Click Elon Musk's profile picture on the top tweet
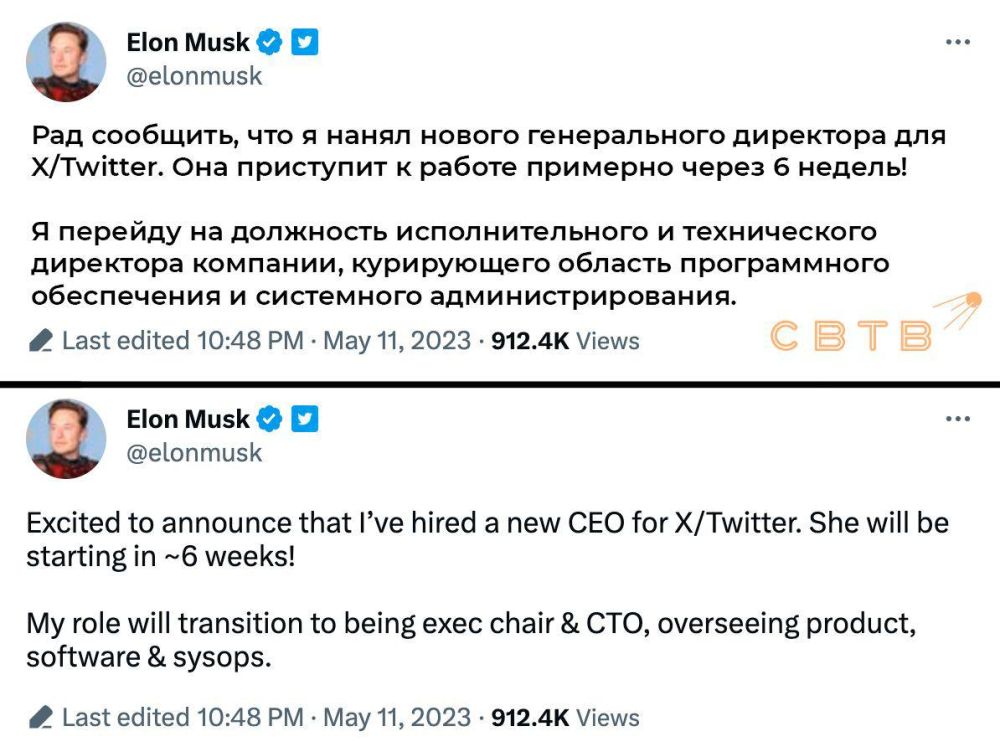The image size is (1000, 752). (66, 62)
